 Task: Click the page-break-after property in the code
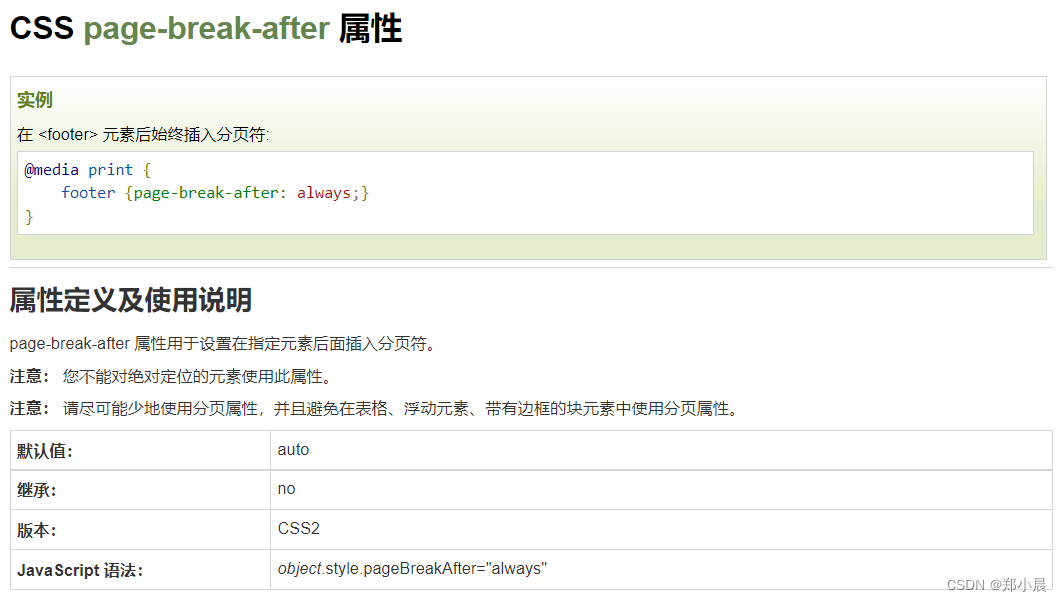(201, 192)
